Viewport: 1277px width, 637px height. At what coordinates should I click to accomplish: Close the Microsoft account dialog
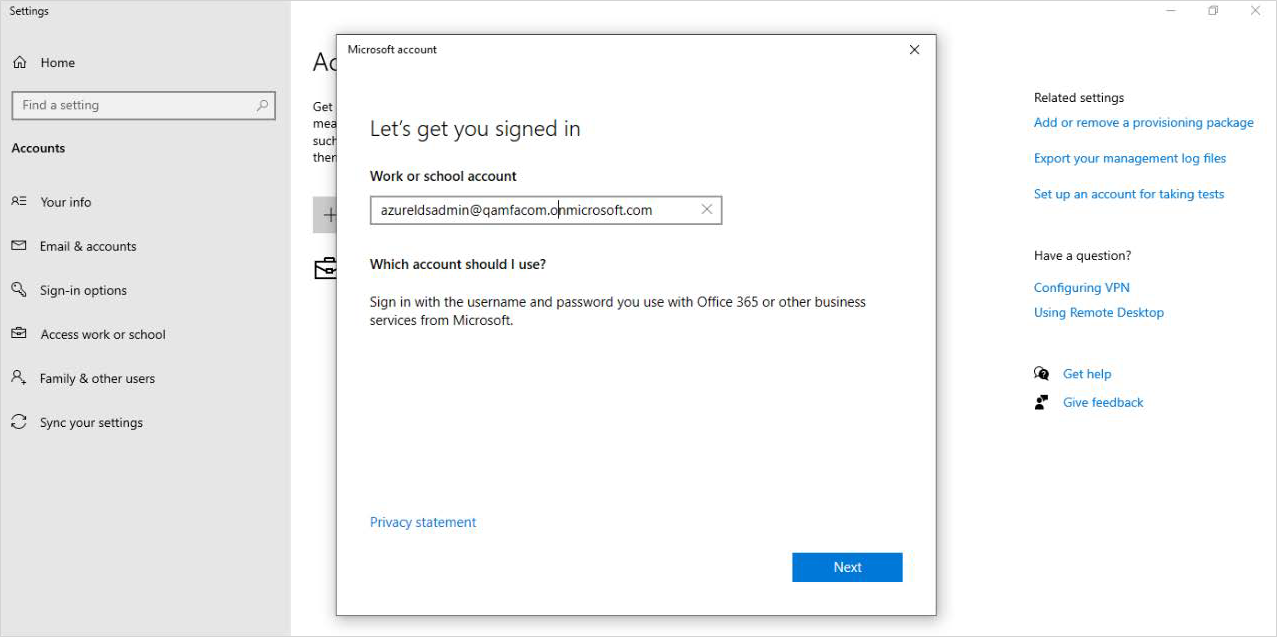[x=914, y=50]
